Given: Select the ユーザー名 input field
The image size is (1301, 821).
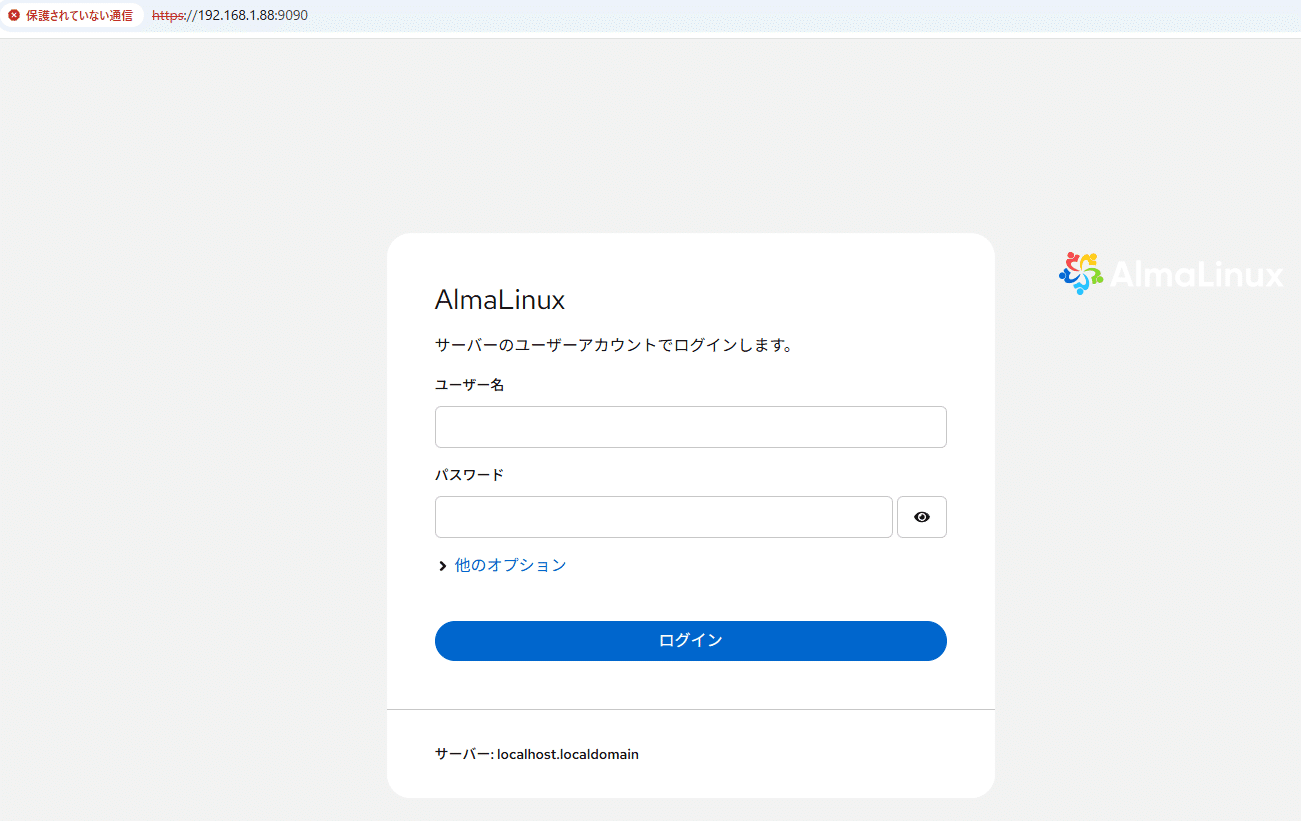Looking at the screenshot, I should click(690, 427).
